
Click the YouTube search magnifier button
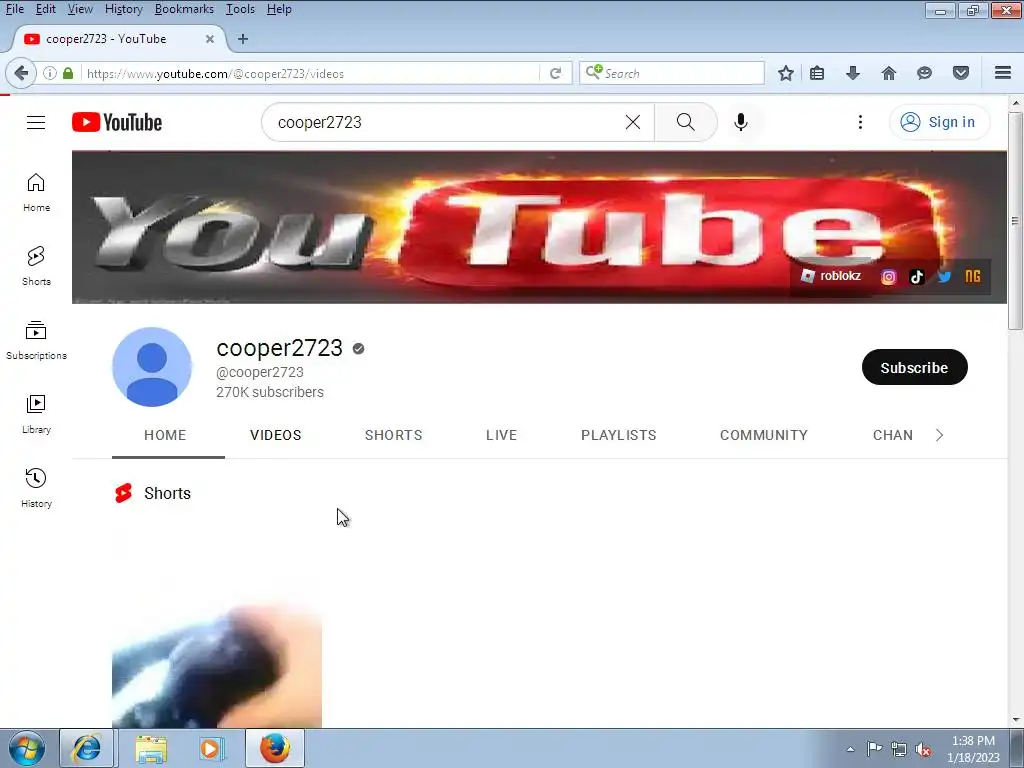(686, 122)
